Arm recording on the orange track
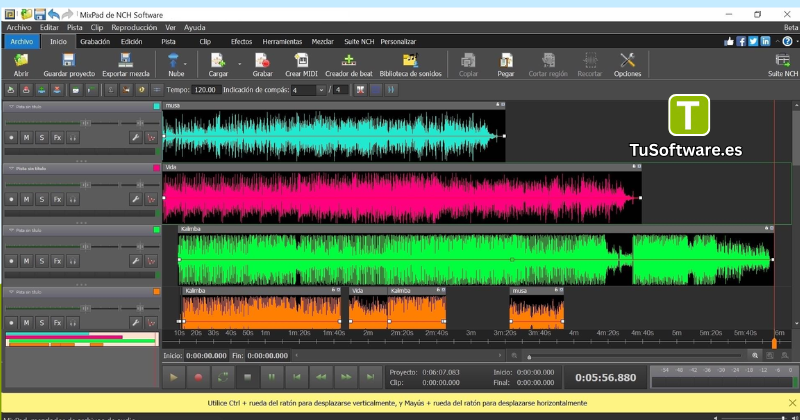This screenshot has width=800, height=420. point(11,323)
